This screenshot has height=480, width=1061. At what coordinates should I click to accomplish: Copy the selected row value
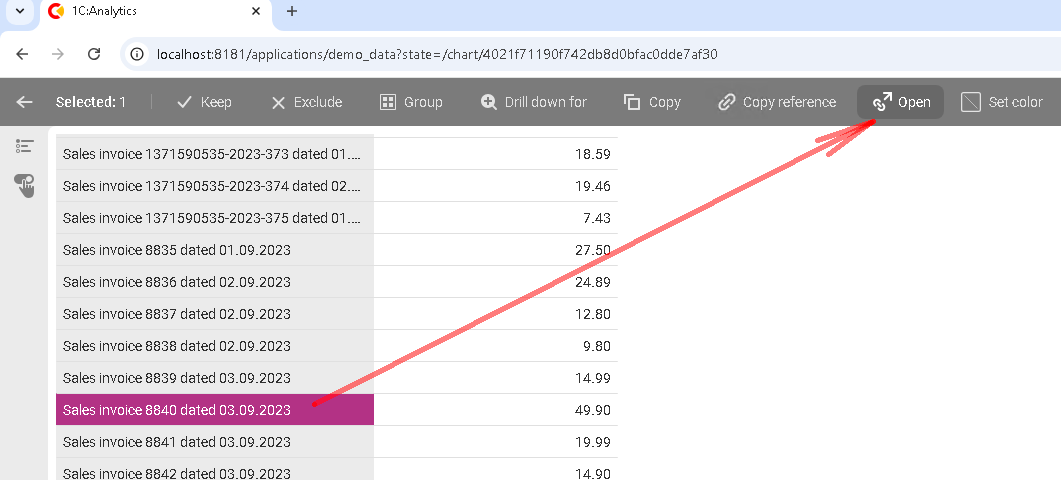[652, 102]
